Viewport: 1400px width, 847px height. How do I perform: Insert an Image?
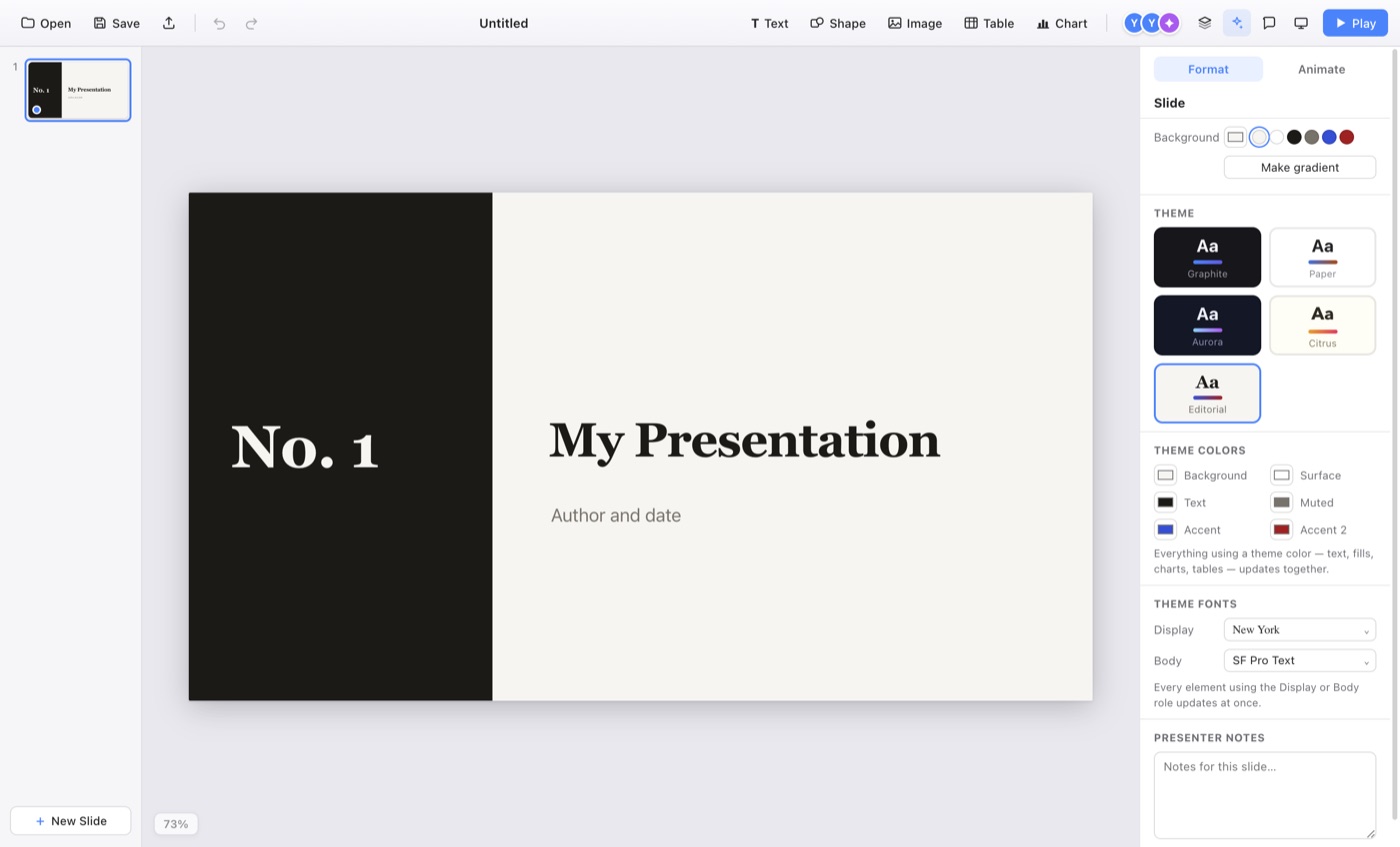pos(915,23)
